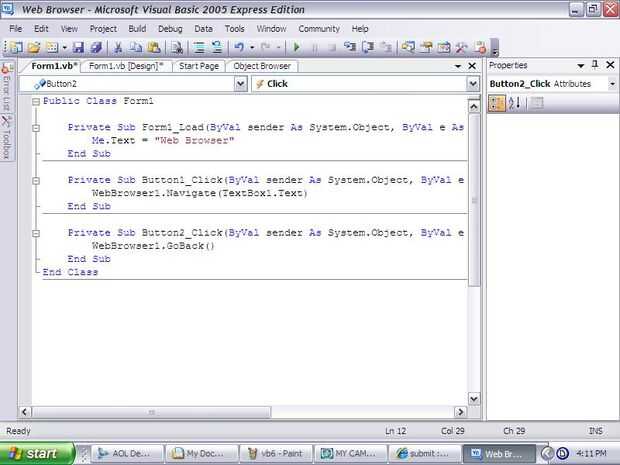The image size is (620, 465).
Task: Toggle Categorized view in Properties panel
Action: [x=497, y=103]
